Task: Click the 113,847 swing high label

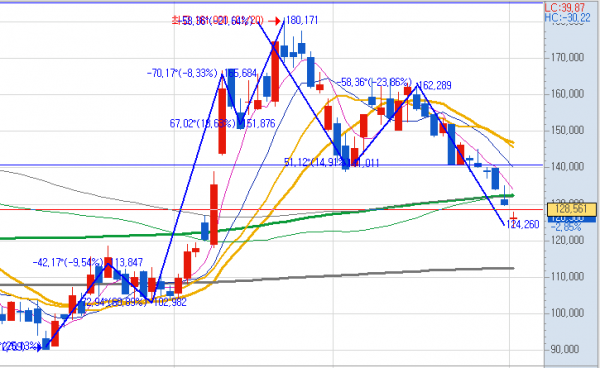Action: click(x=127, y=262)
